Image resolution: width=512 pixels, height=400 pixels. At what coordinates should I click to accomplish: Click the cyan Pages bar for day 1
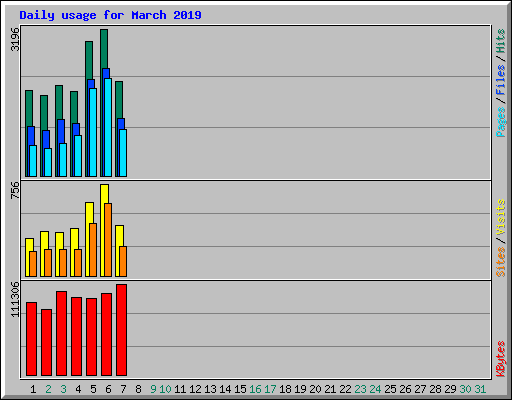33,161
